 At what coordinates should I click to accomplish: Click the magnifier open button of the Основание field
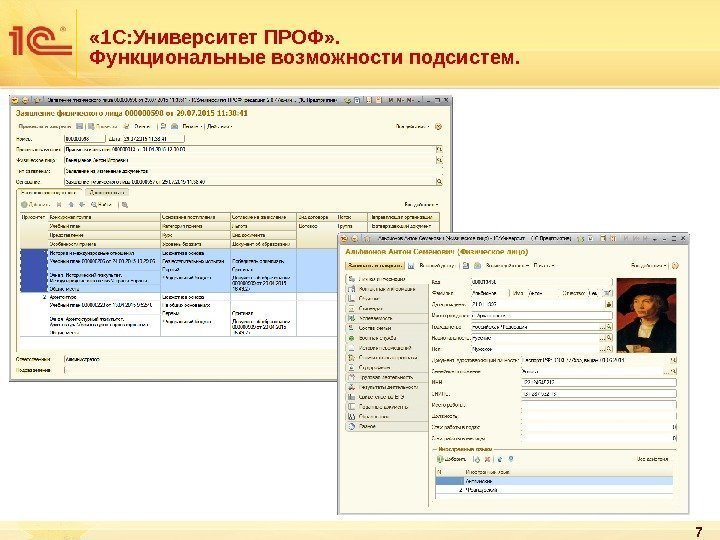(439, 182)
